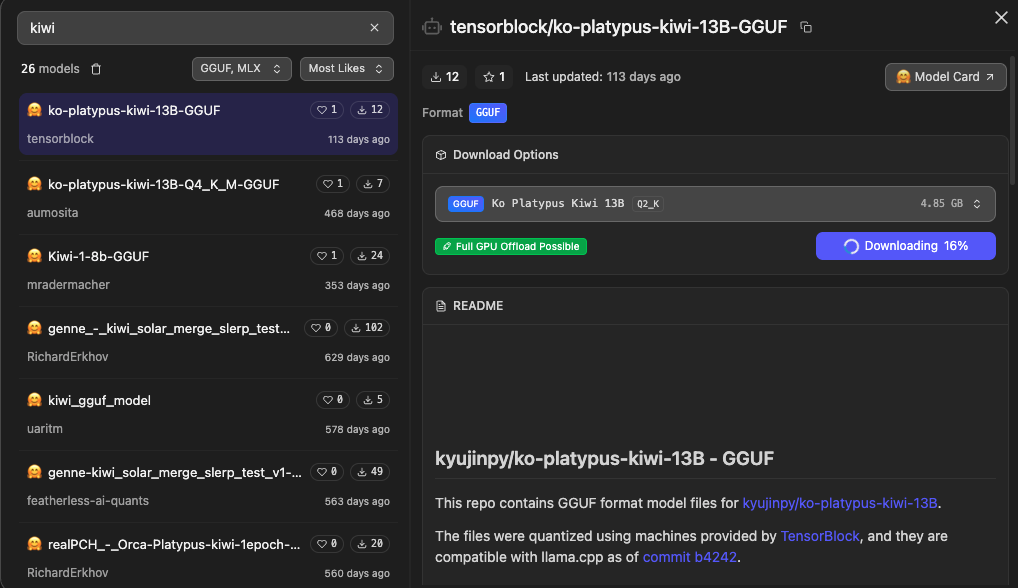Click Download Options box icon
Screen dimensions: 1018x588
coord(441,155)
